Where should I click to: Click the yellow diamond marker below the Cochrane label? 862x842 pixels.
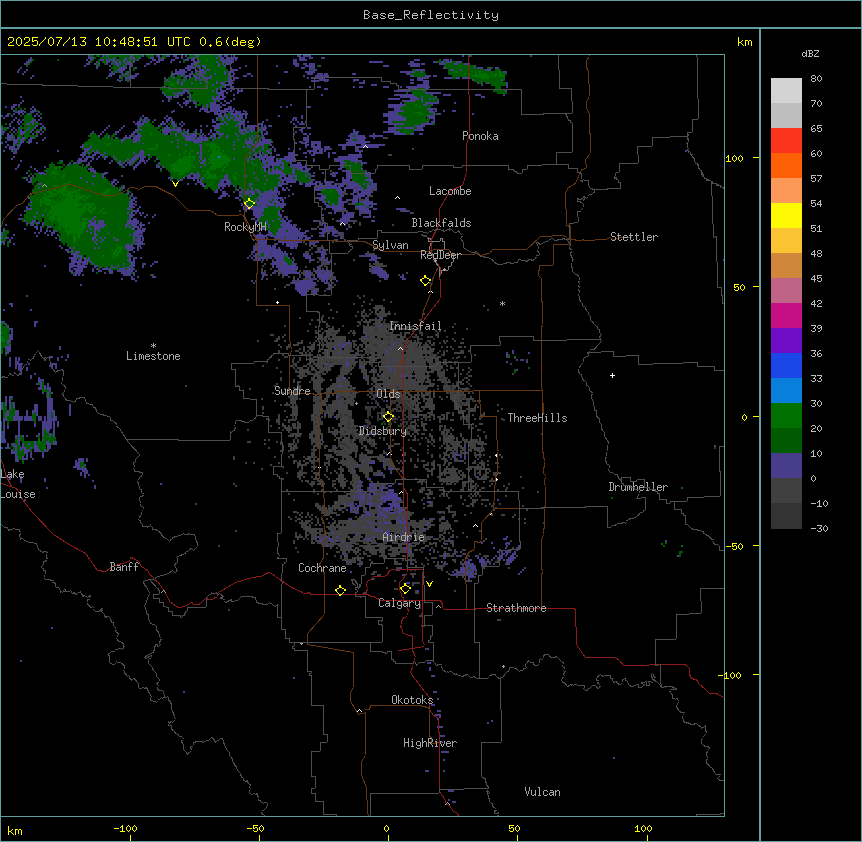coord(340,590)
